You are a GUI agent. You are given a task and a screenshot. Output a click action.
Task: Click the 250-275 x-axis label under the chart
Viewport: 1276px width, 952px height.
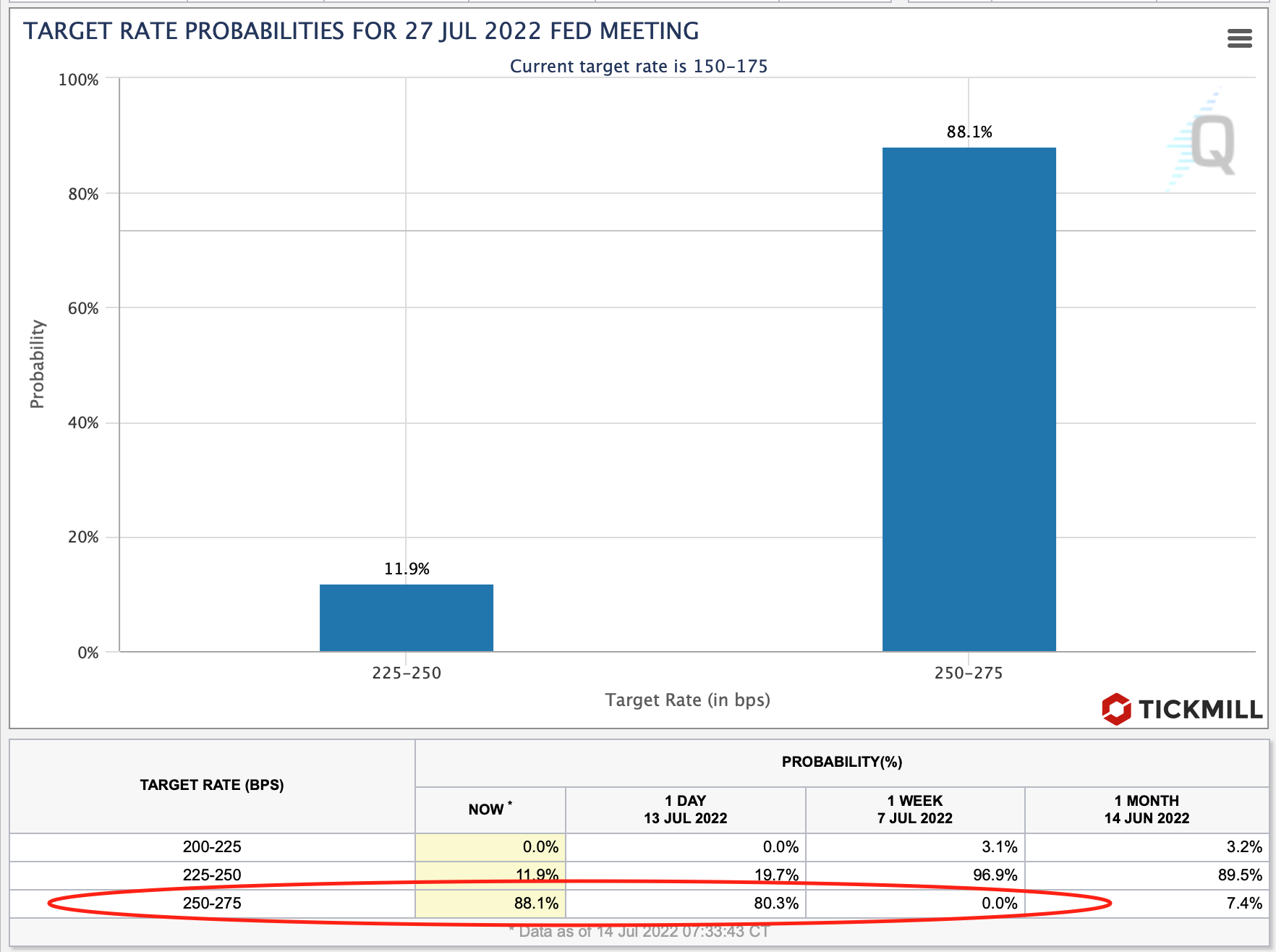click(969, 673)
